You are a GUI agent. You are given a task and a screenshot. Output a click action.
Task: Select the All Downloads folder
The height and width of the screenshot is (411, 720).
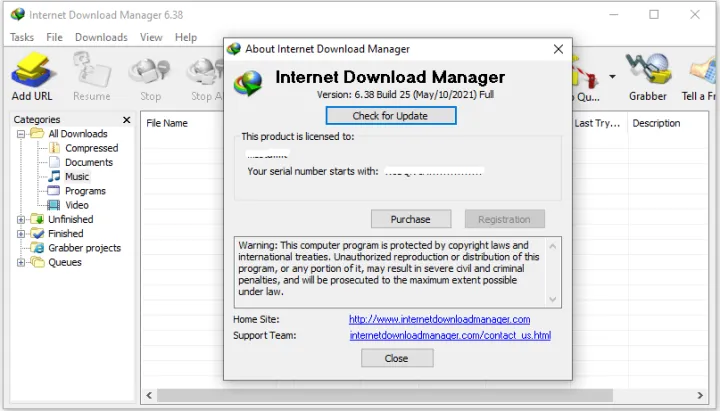tap(78, 134)
